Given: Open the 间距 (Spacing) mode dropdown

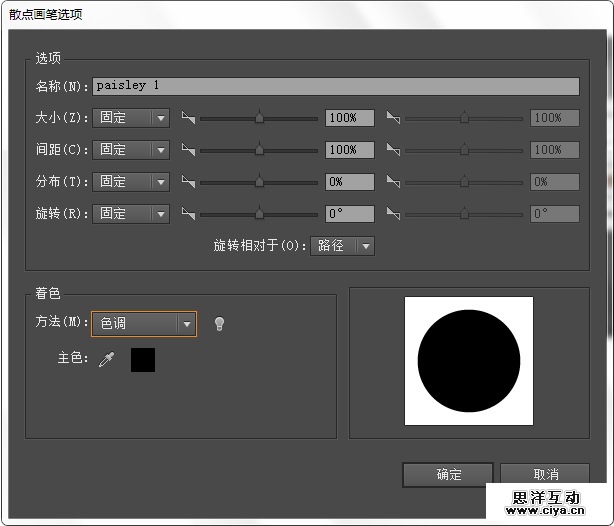Looking at the screenshot, I should point(131,150).
